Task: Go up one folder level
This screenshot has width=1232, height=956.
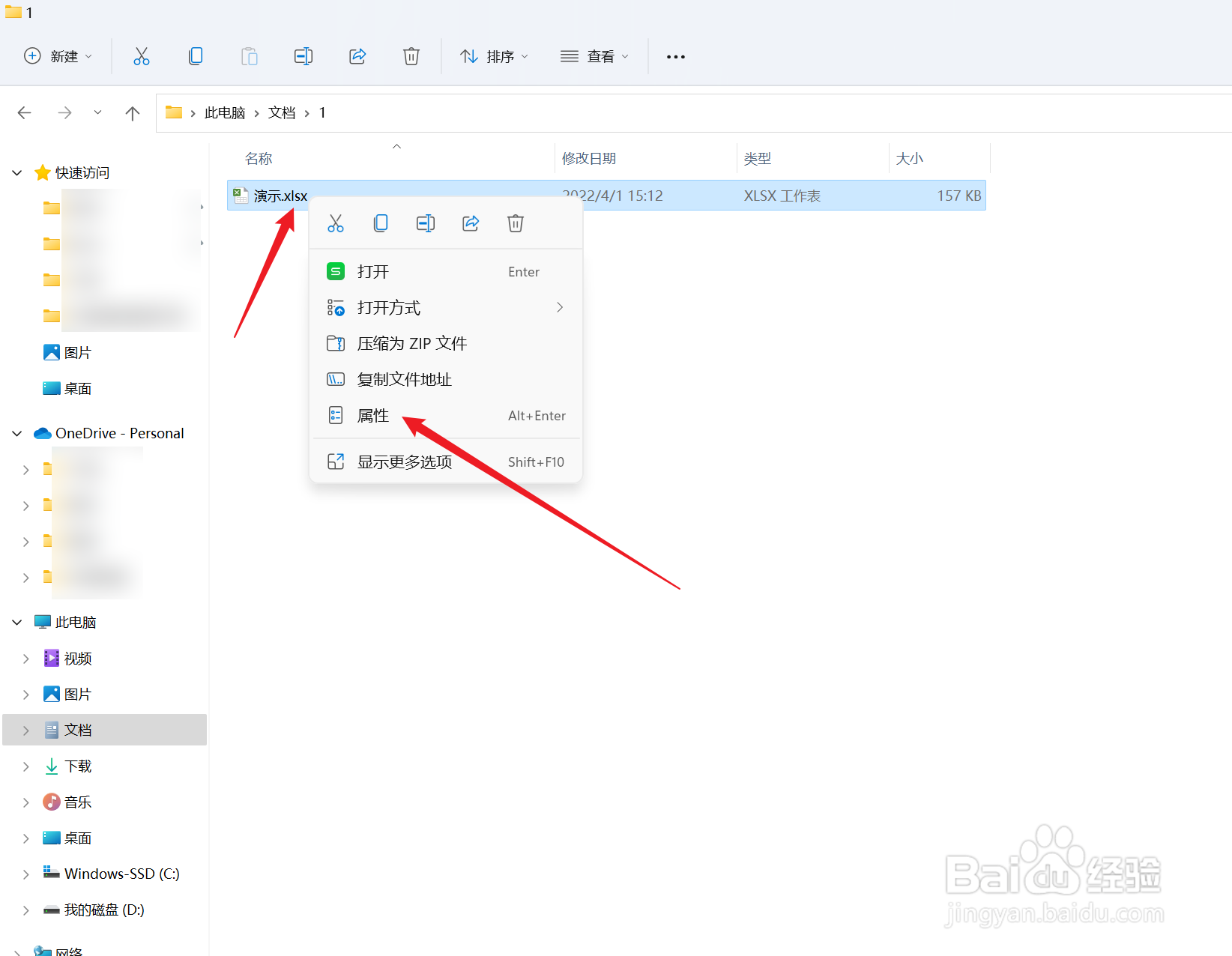Action: pyautogui.click(x=133, y=112)
